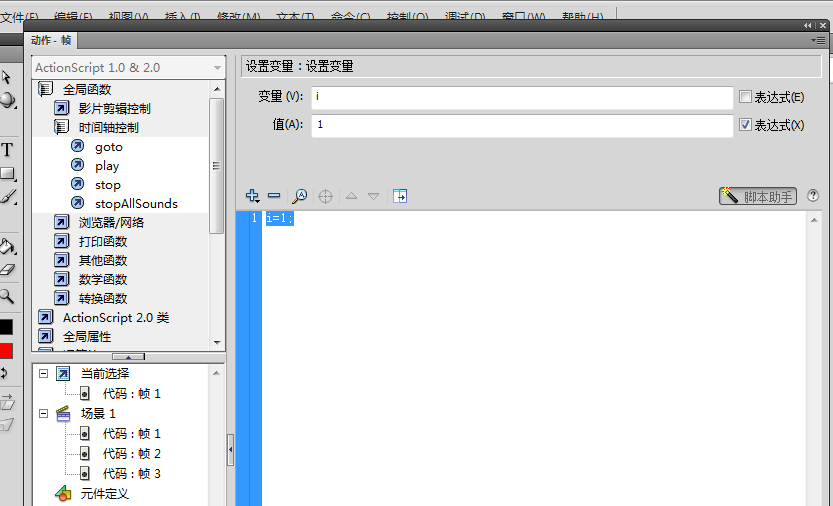
Task: Click the 值(A) input field
Action: tap(522, 125)
